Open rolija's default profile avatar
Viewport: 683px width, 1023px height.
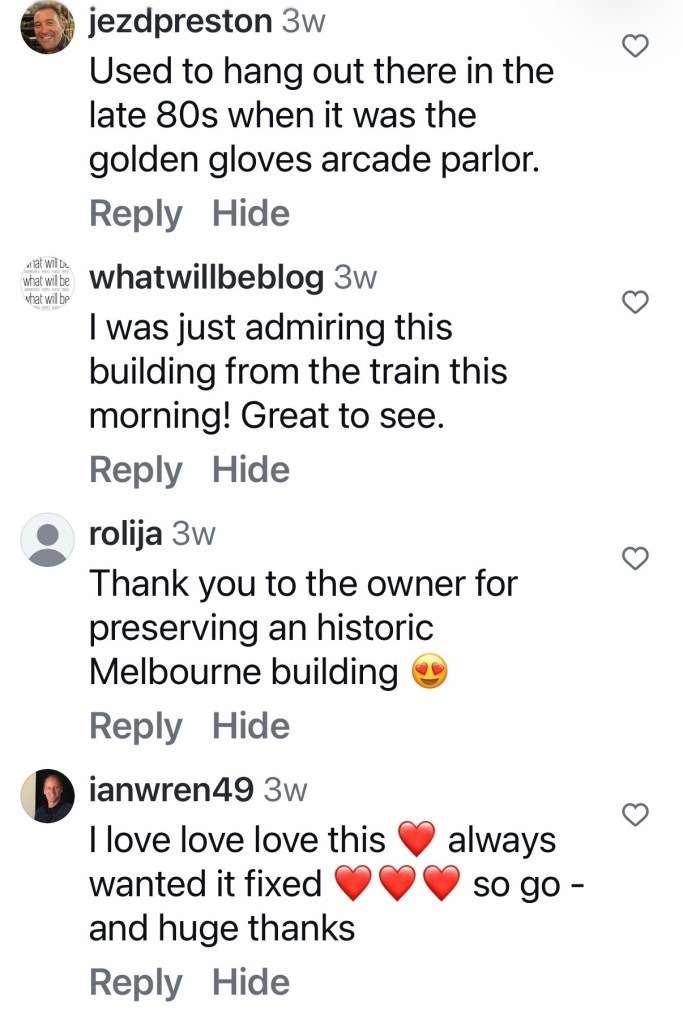point(47,540)
